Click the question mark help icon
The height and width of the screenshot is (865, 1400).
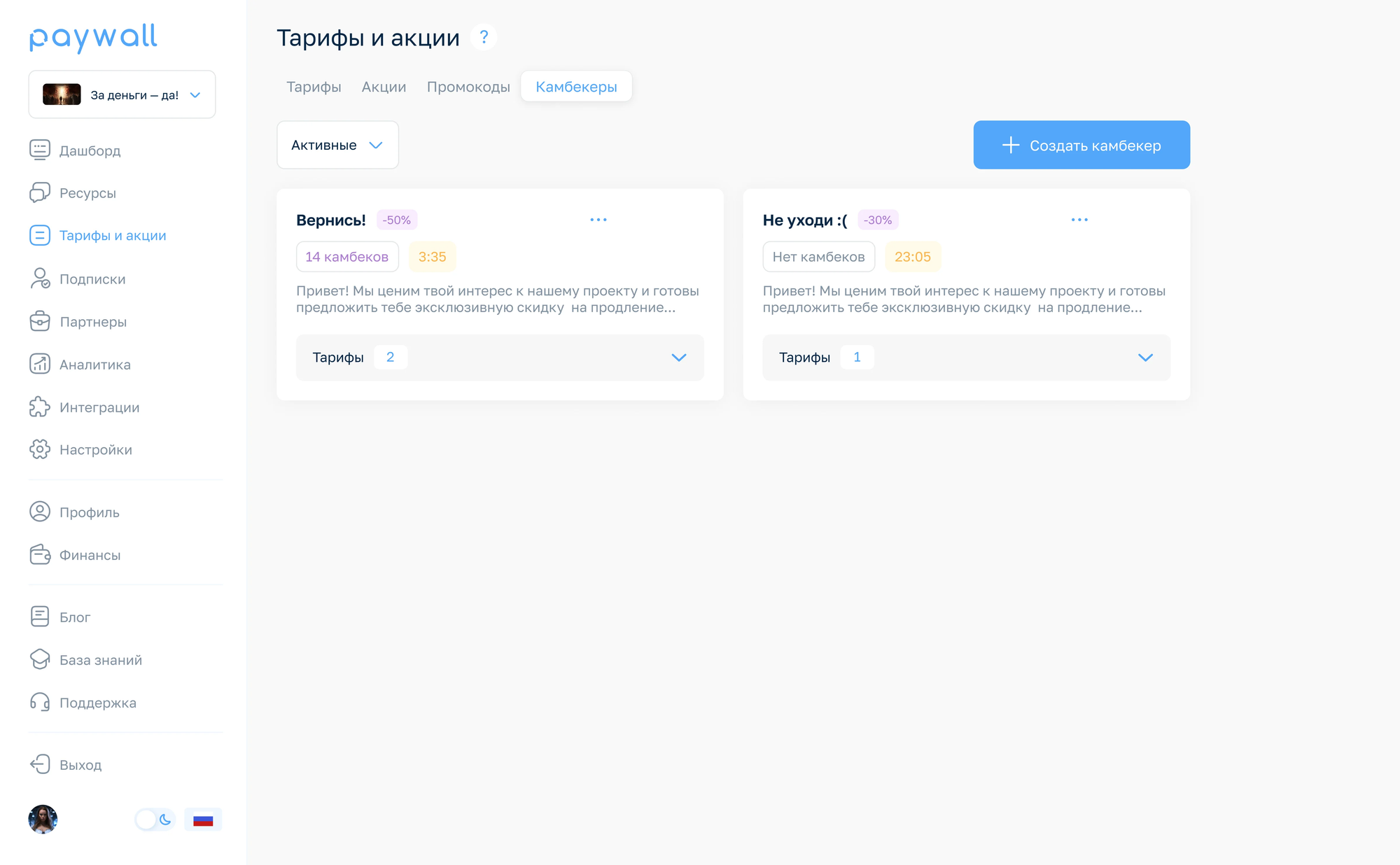pyautogui.click(x=484, y=37)
